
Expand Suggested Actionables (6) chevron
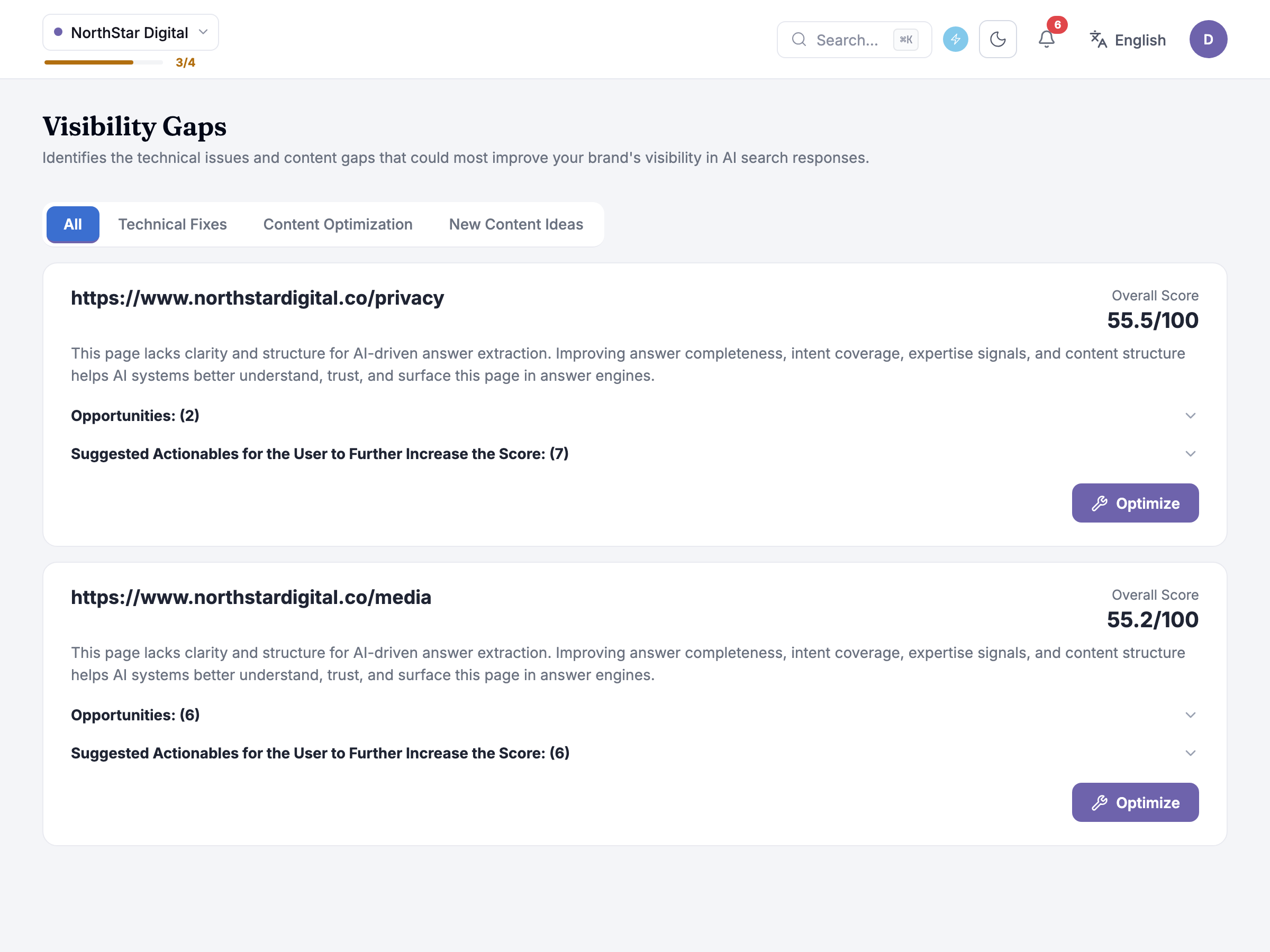(x=1190, y=753)
